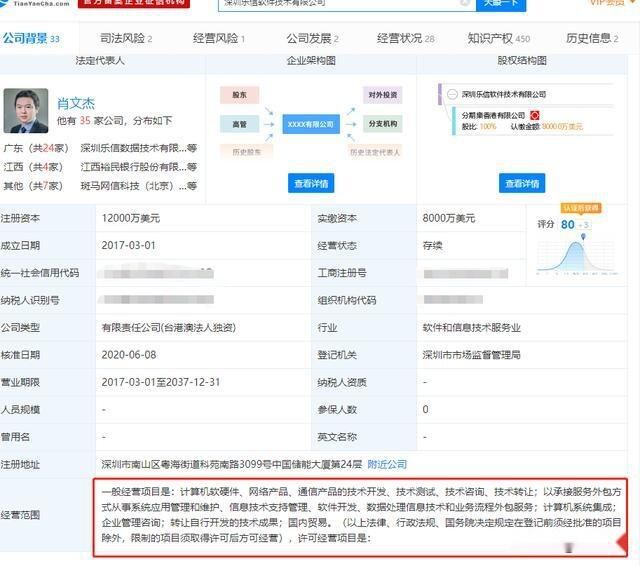The width and height of the screenshot is (640, 566).
Task: Open 斑马网信科技（北京） company link
Action: (139, 186)
